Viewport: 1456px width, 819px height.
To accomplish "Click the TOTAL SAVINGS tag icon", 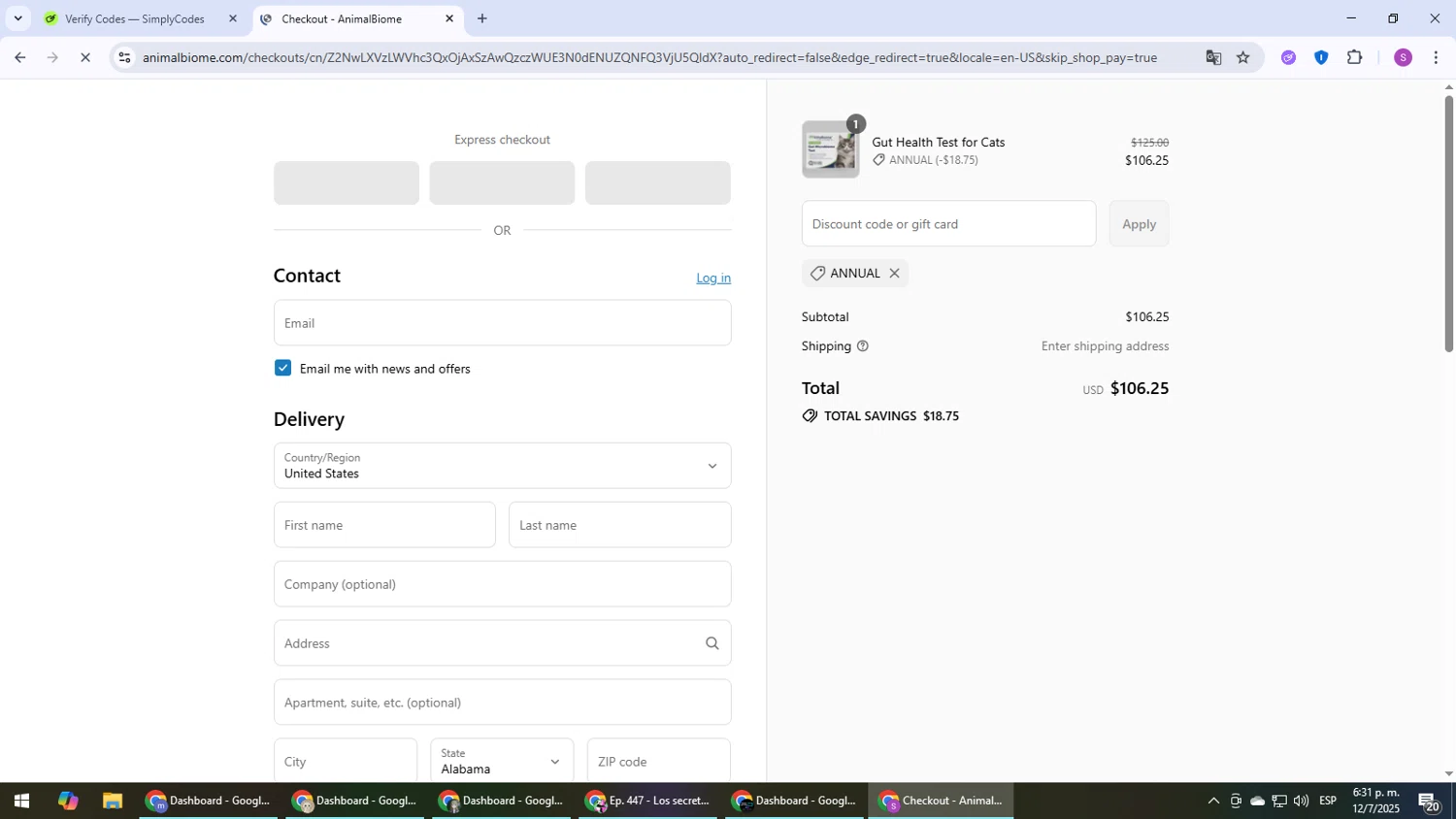I will (810, 416).
